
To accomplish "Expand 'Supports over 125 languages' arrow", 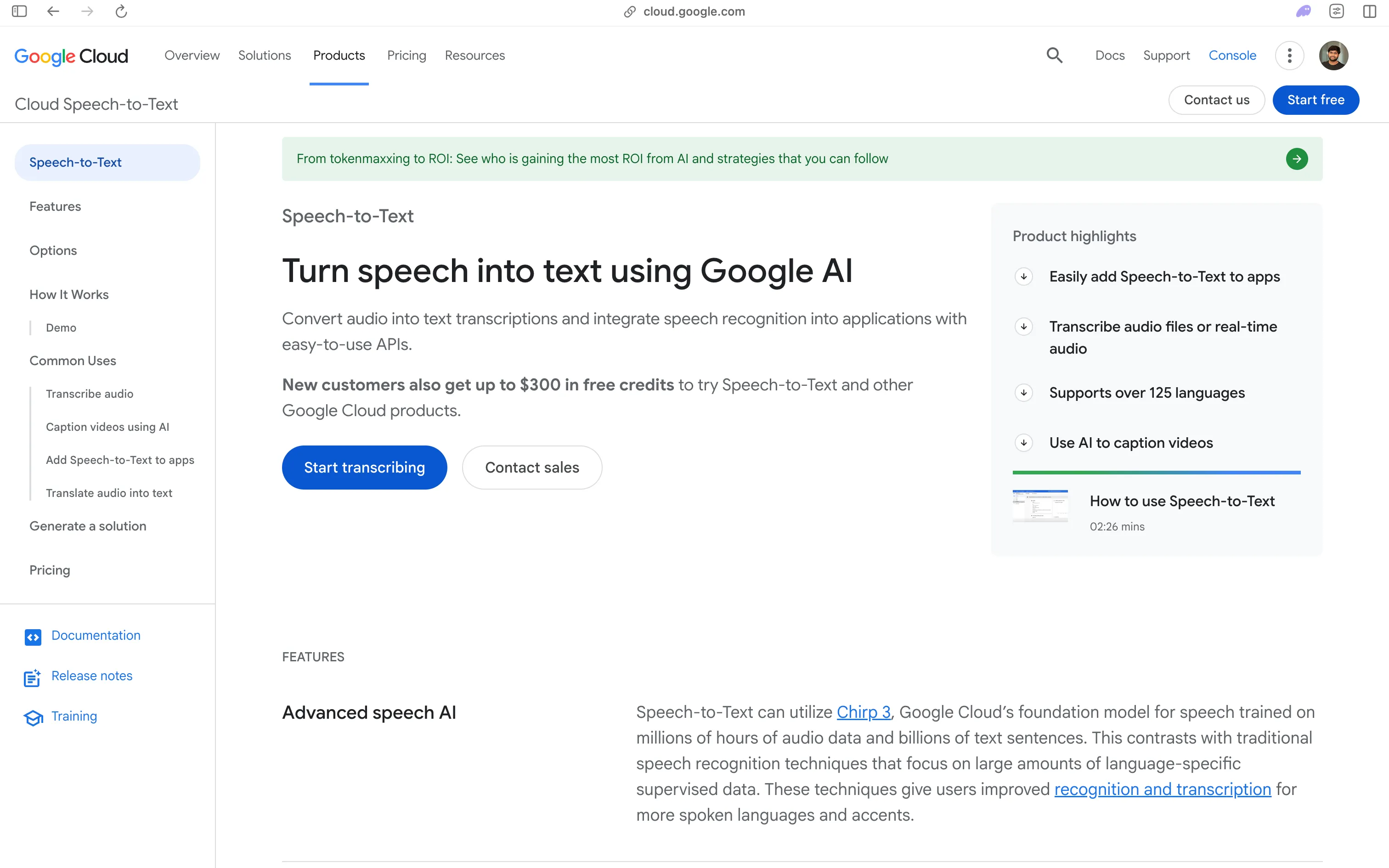I will pyautogui.click(x=1023, y=393).
